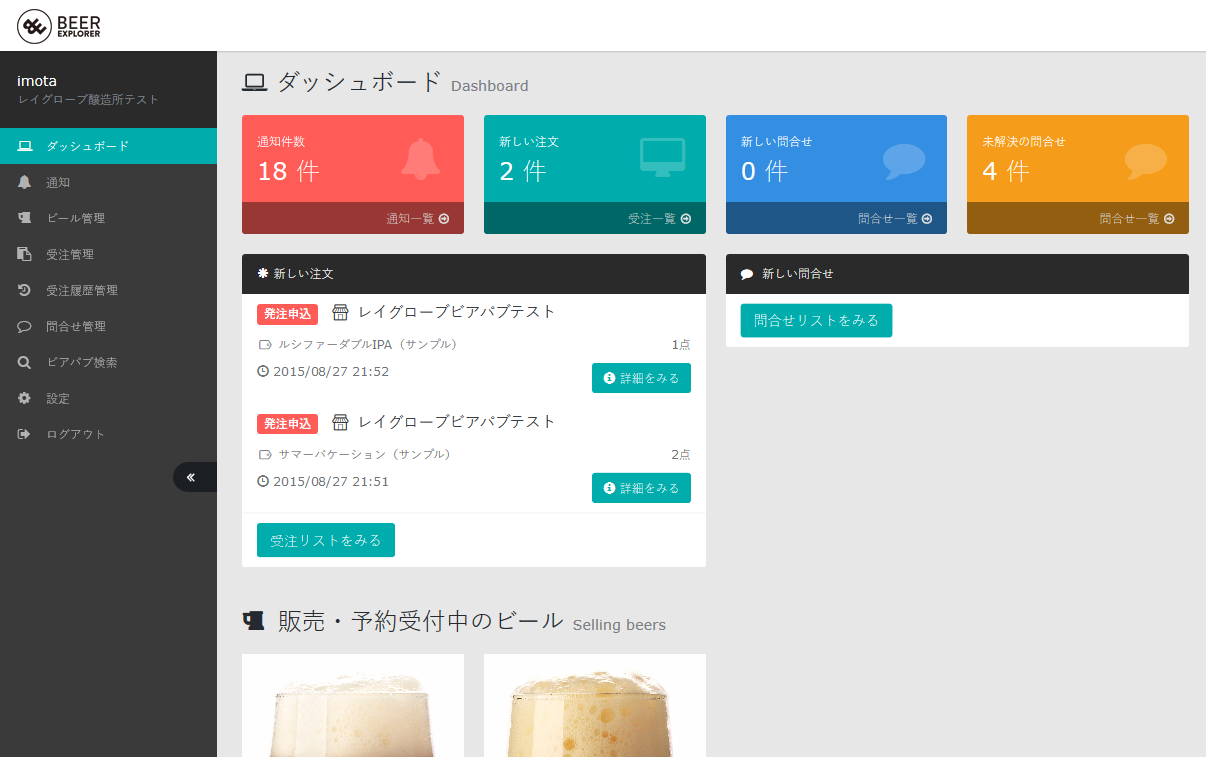
Task: Click the magnifier icon for ビアパブ検索
Action: pos(25,362)
